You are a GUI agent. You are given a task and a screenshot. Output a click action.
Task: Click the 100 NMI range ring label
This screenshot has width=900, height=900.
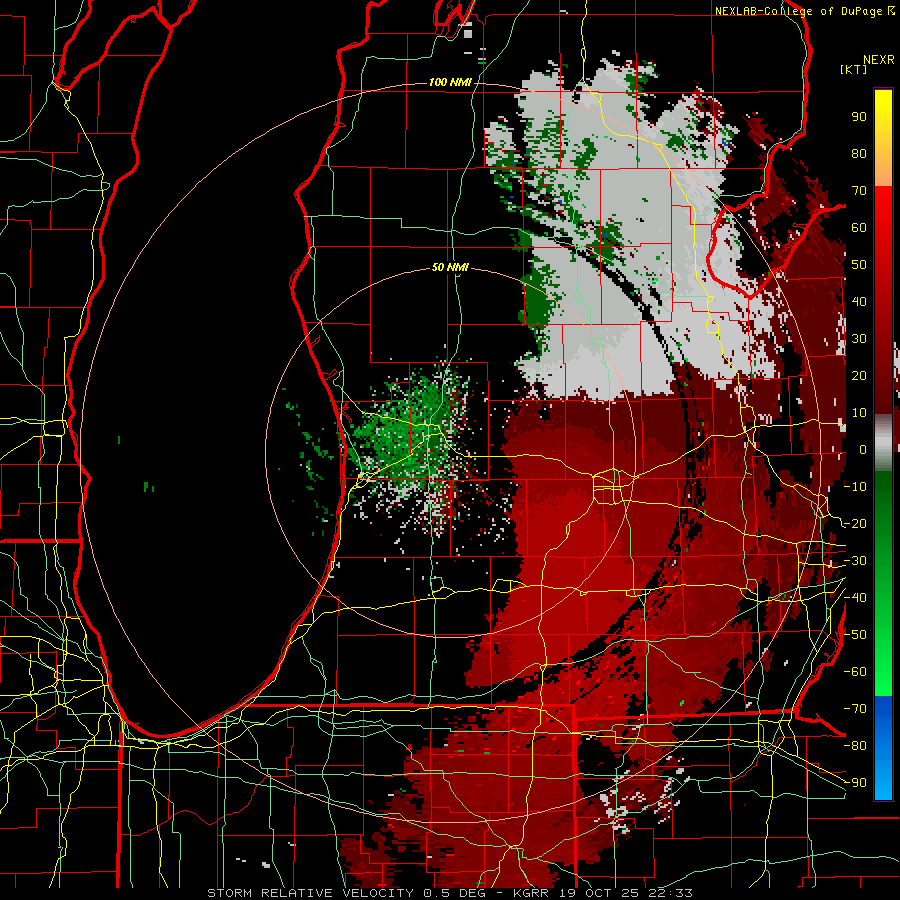[450, 83]
